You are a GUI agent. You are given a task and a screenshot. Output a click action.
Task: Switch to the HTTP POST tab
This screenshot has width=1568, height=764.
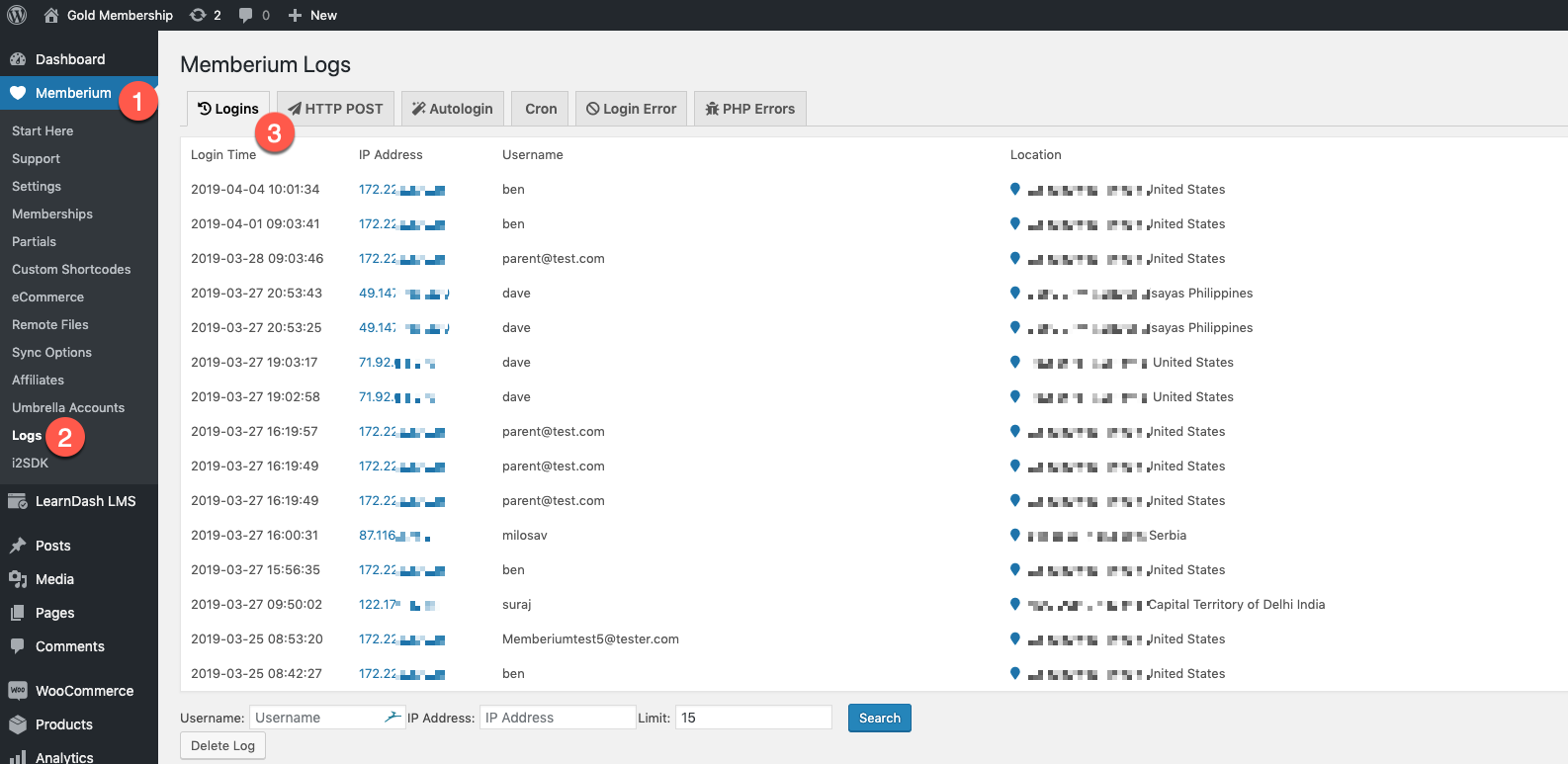coord(335,109)
